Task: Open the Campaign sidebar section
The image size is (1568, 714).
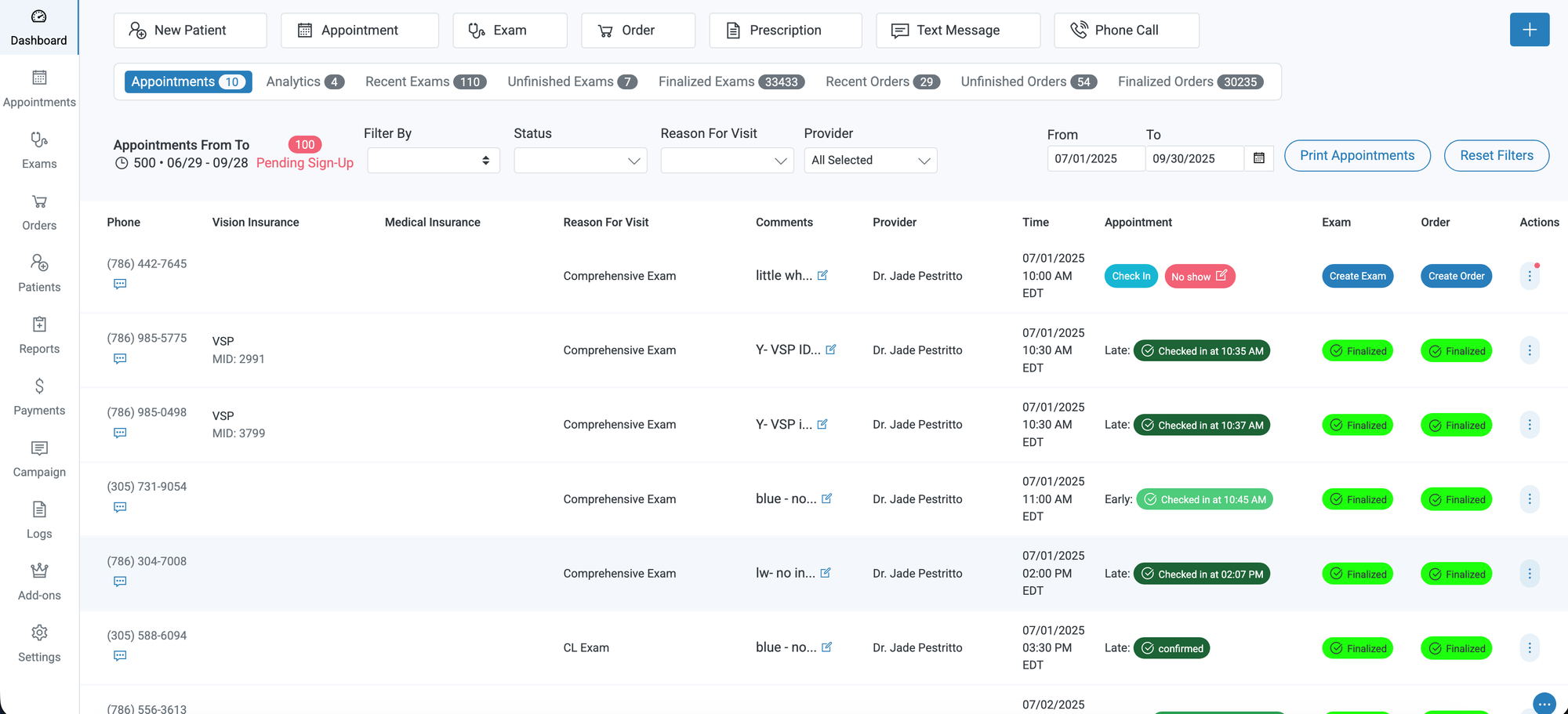Action: point(39,458)
